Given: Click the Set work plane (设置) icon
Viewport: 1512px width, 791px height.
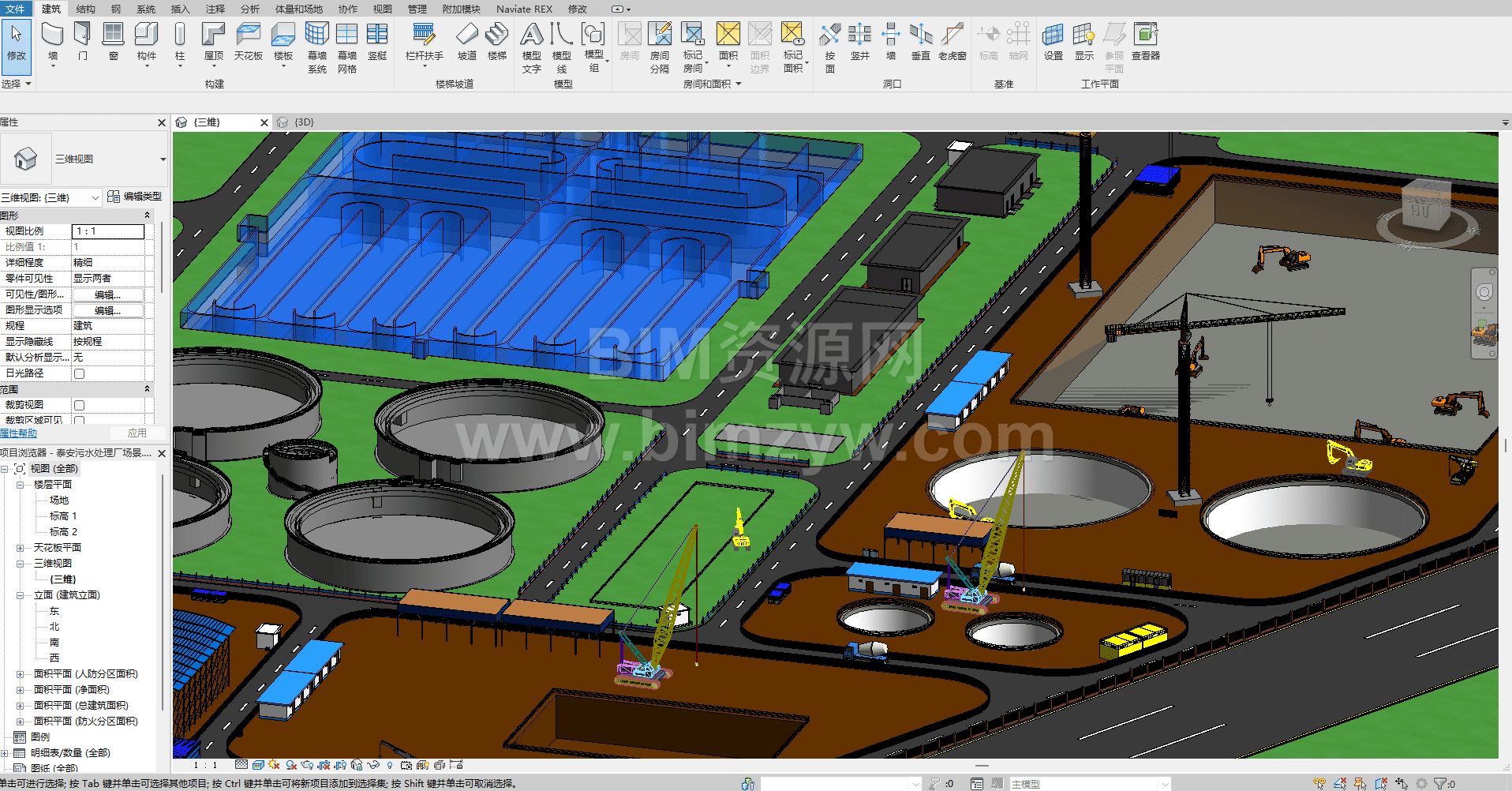Looking at the screenshot, I should (1054, 42).
